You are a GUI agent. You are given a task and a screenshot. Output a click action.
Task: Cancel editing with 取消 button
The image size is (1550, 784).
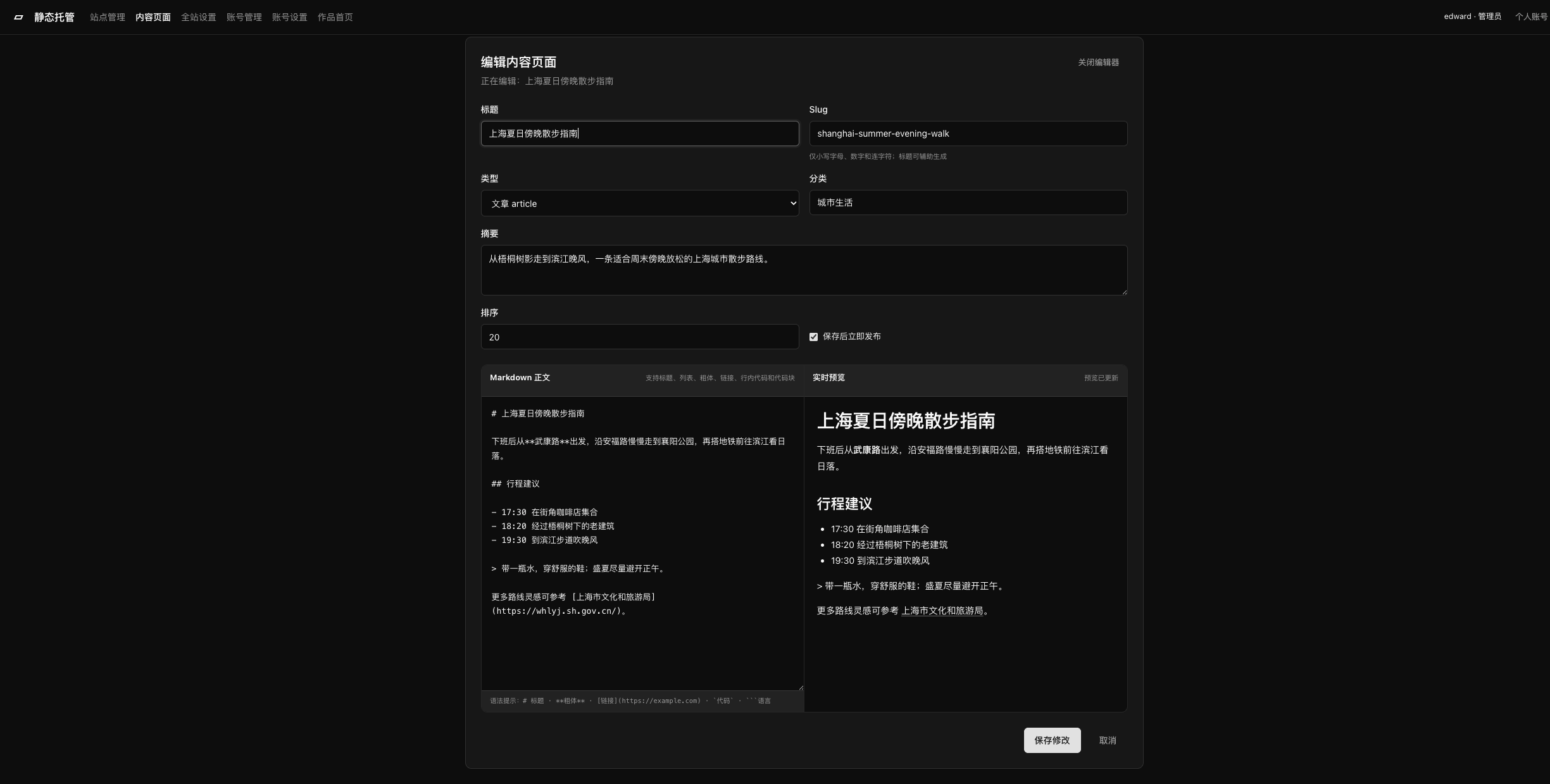pyautogui.click(x=1108, y=740)
